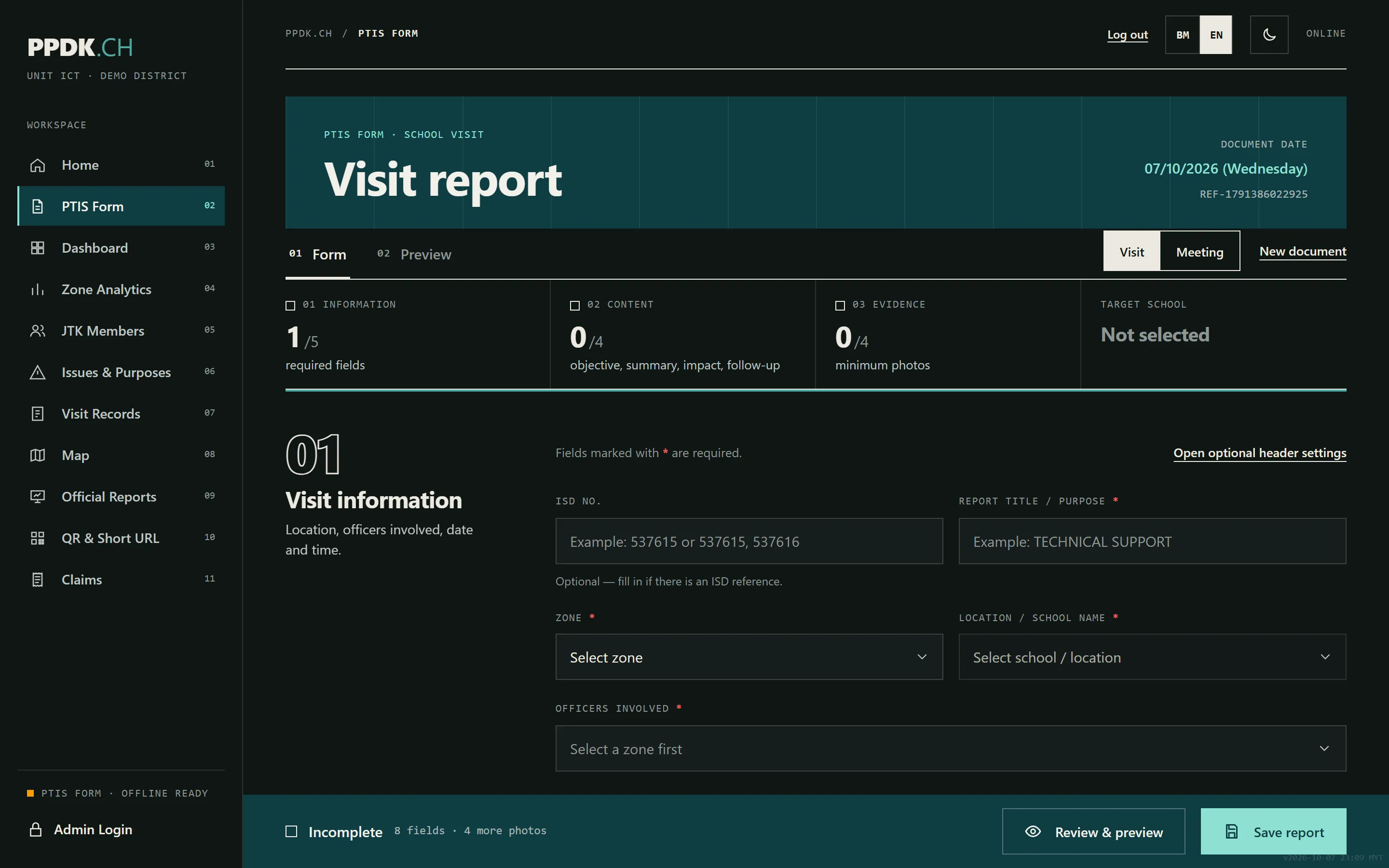Viewport: 1389px width, 868px height.
Task: Click the 01 Information checkbox
Action: pos(290,305)
